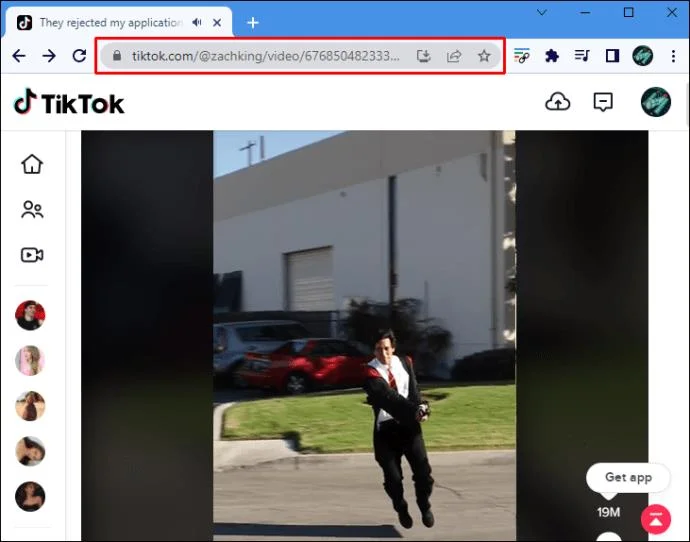This screenshot has height=542, width=690.
Task: Open a new browser tab
Action: (x=253, y=22)
